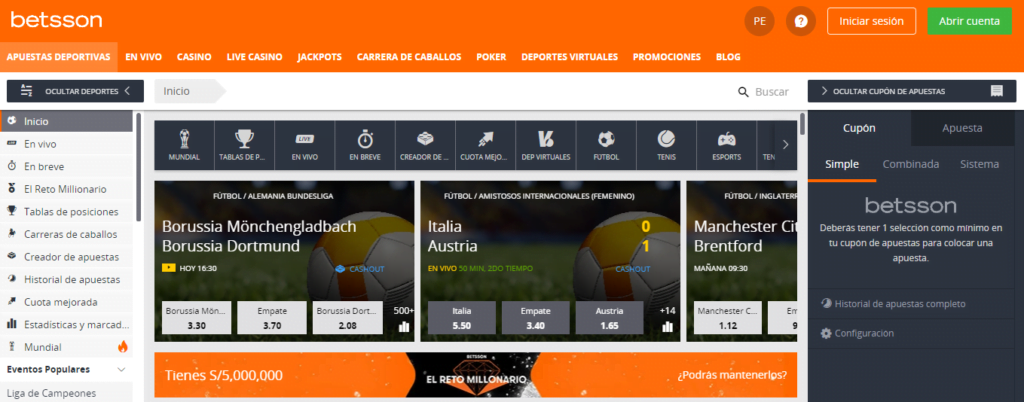Image resolution: width=1024 pixels, height=402 pixels.
Task: Select the Combinada bet type tab
Action: click(x=911, y=164)
